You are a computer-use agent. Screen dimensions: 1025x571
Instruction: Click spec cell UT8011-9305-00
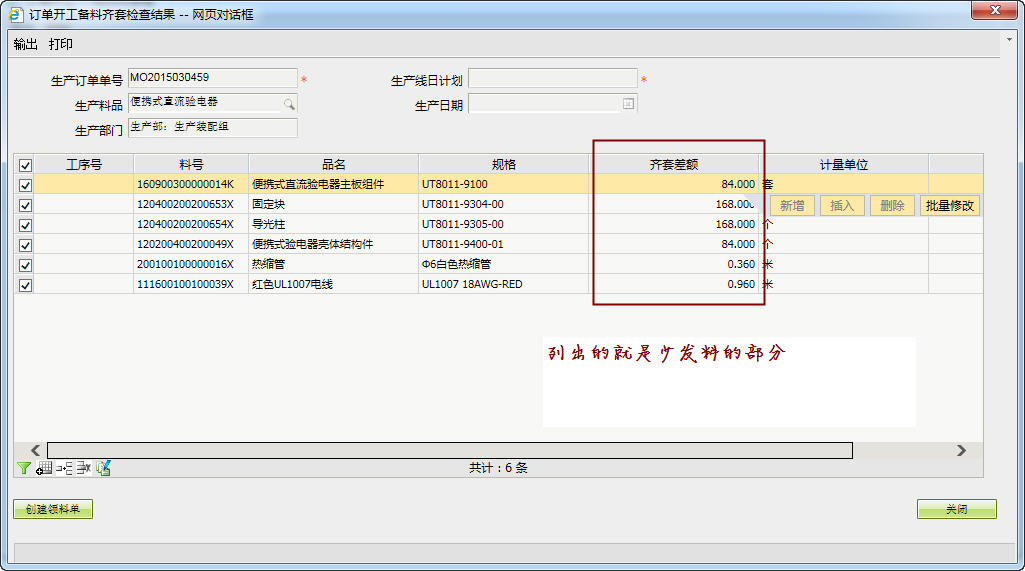(x=503, y=224)
